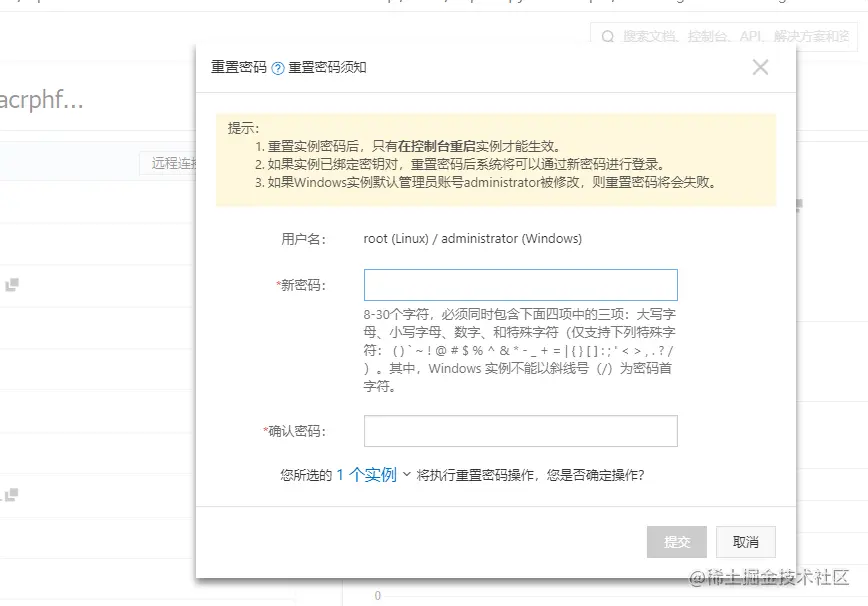This screenshot has height=606, width=868.
Task: Click the password rule text starting 8-30个字符
Action: (x=519, y=350)
